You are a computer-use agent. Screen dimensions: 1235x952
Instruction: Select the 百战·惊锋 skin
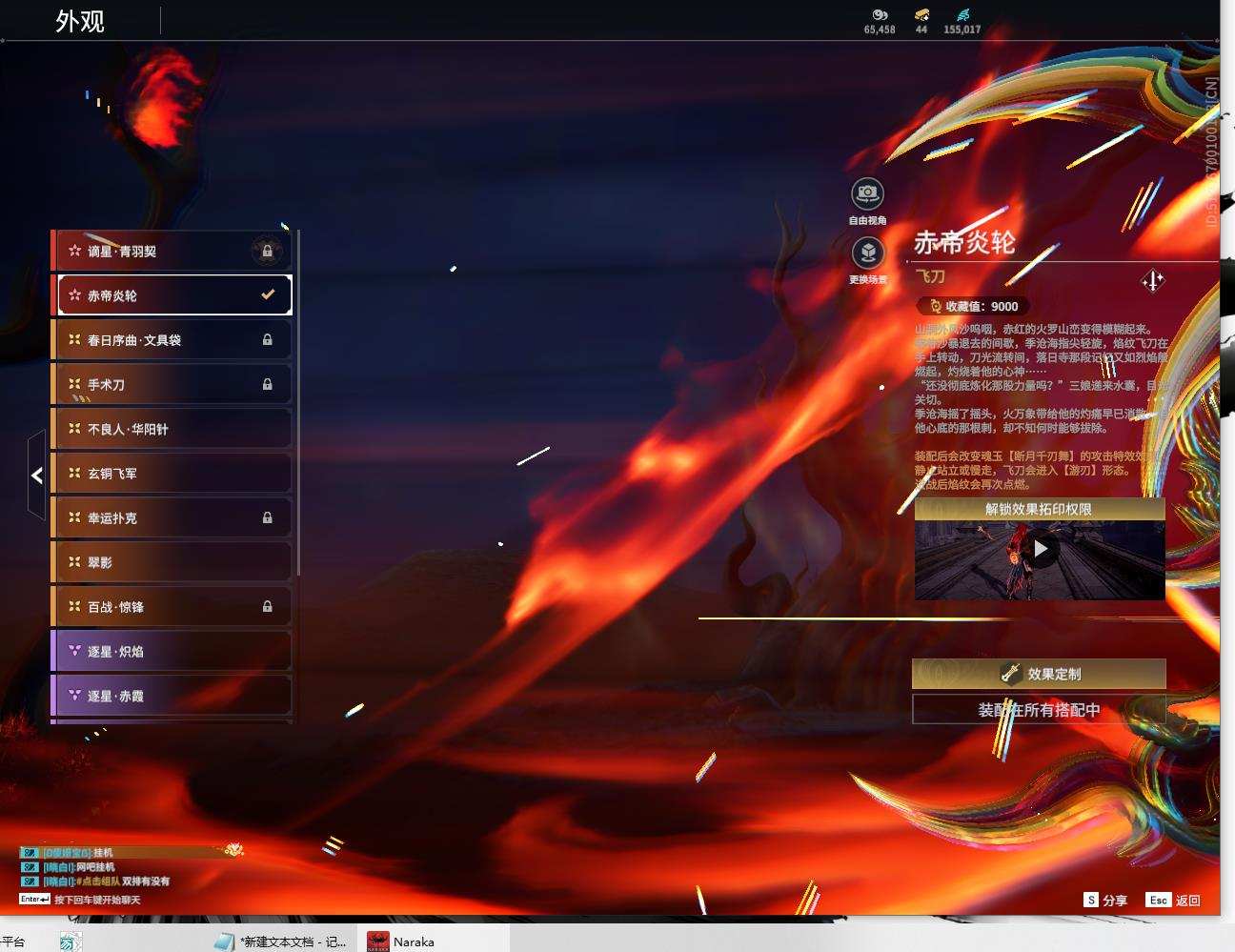[172, 607]
